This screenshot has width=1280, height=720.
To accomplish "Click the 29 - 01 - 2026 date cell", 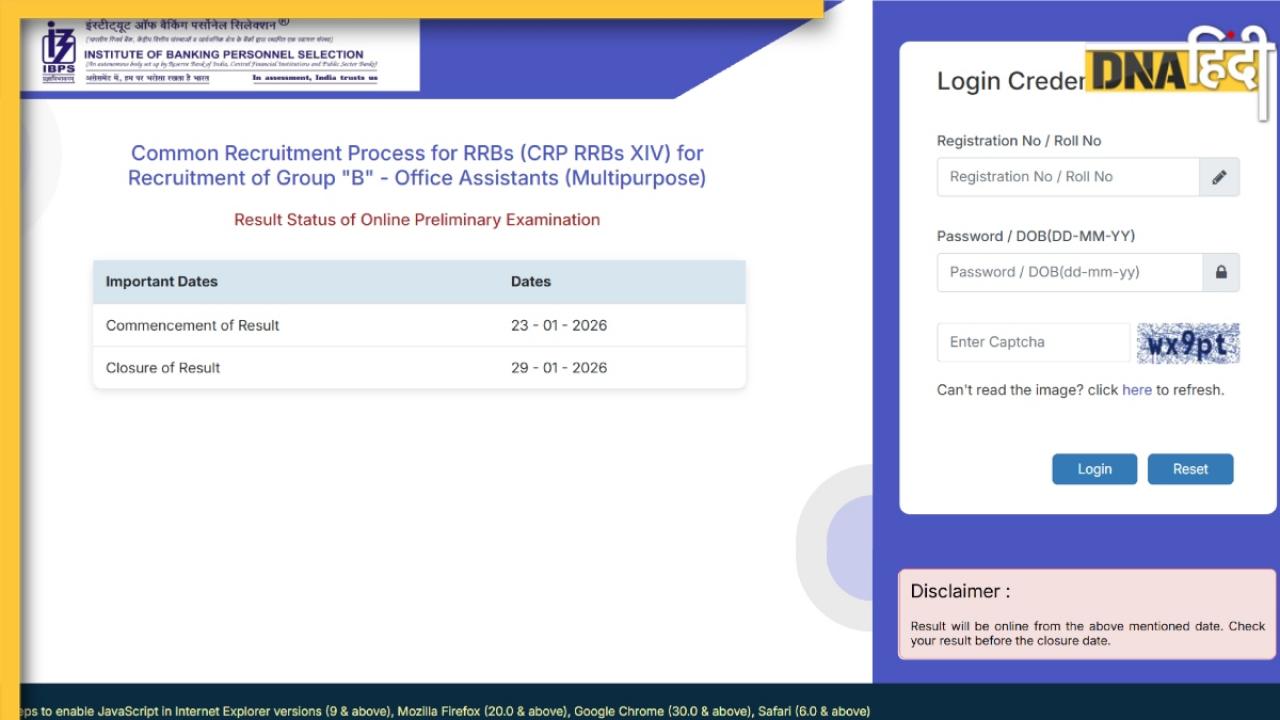I will click(559, 368).
